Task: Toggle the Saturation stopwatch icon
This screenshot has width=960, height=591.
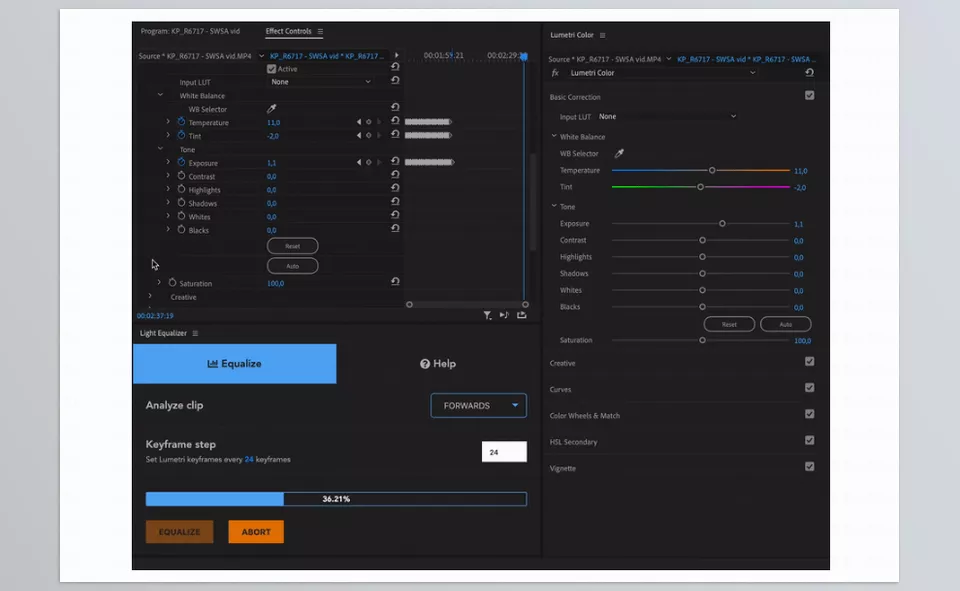Action: point(172,283)
